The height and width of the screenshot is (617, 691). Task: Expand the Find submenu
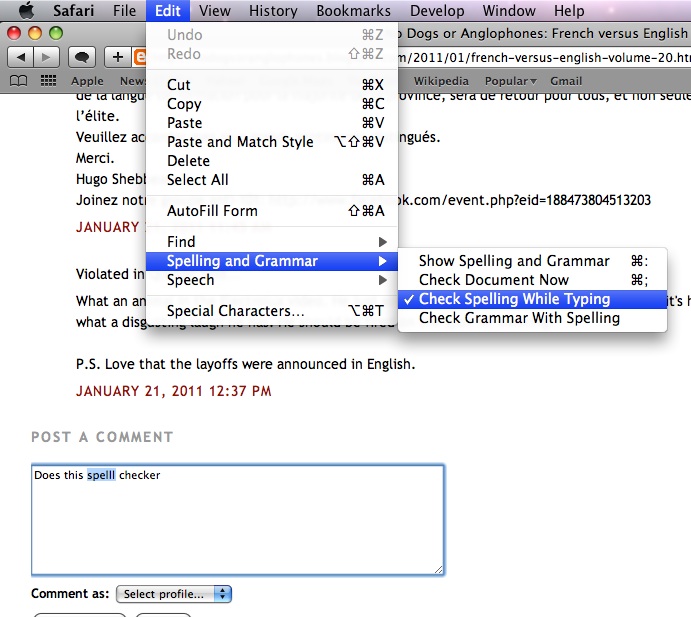272,242
